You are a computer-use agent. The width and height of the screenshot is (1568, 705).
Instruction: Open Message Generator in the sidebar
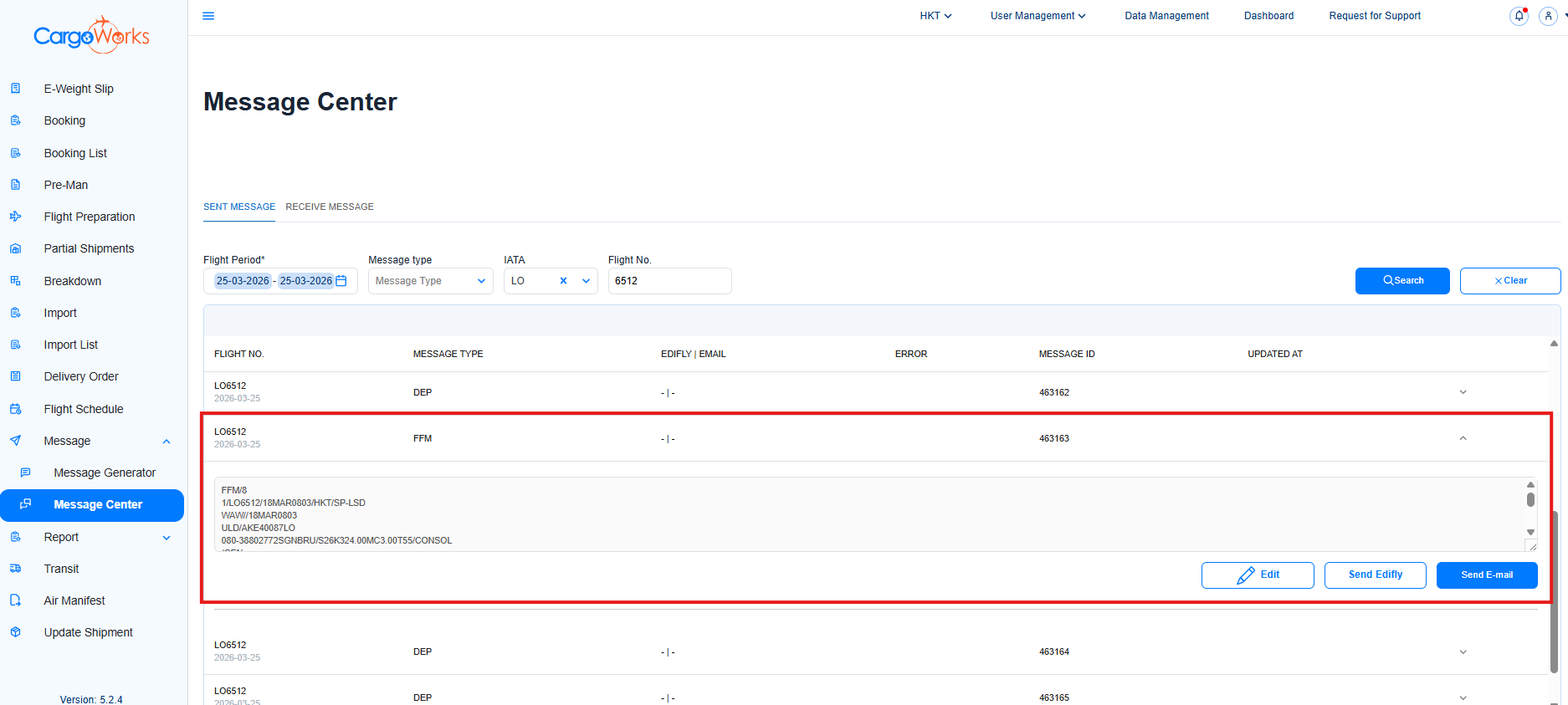105,473
